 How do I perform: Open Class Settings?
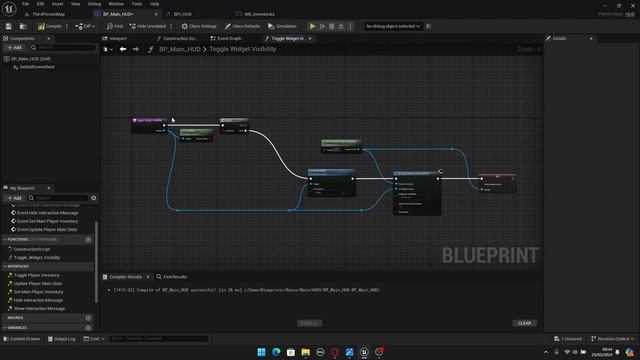click(x=199, y=26)
